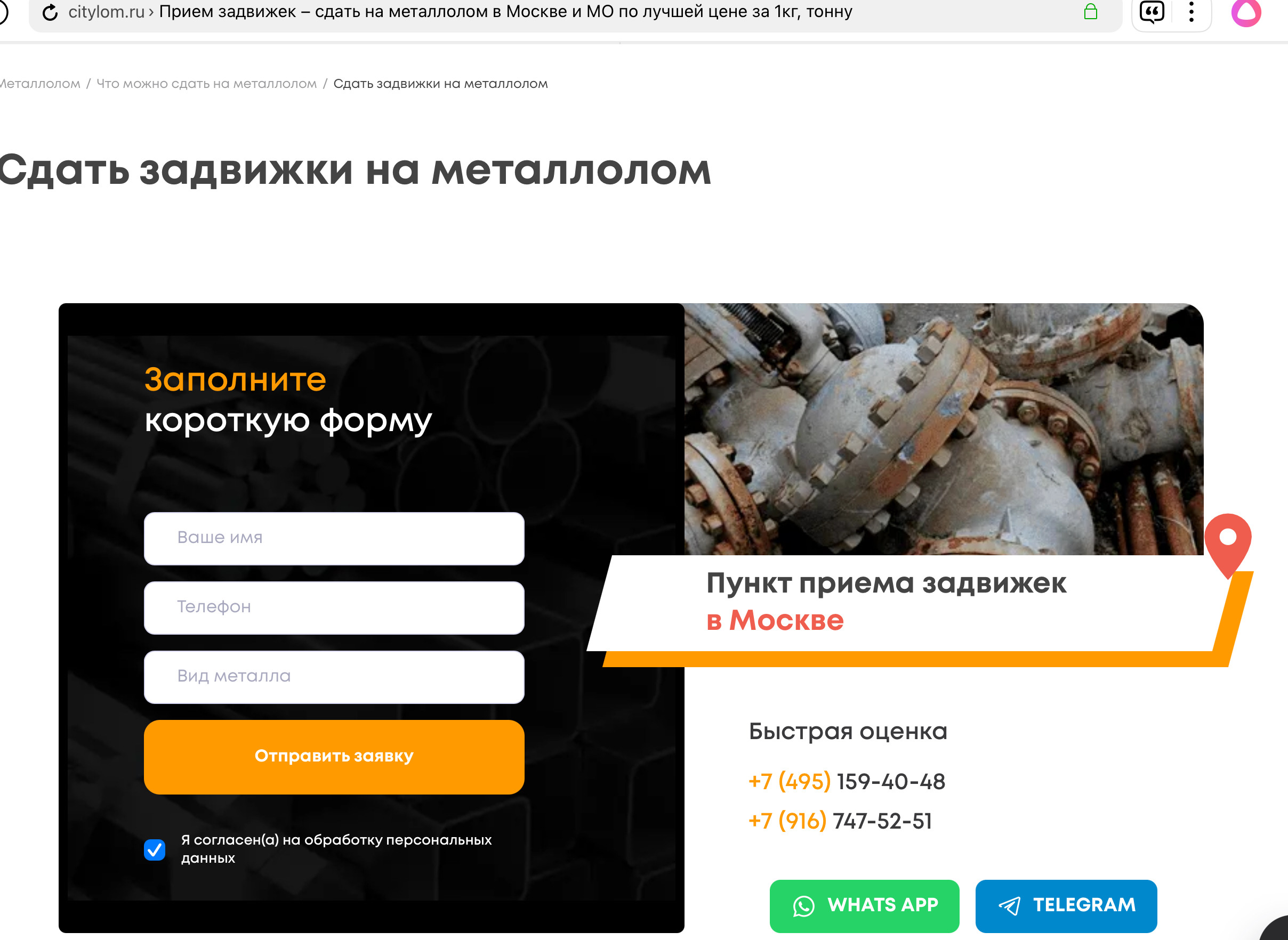The image size is (1288, 940).
Task: Click the pink Alice assistant icon
Action: (1245, 12)
